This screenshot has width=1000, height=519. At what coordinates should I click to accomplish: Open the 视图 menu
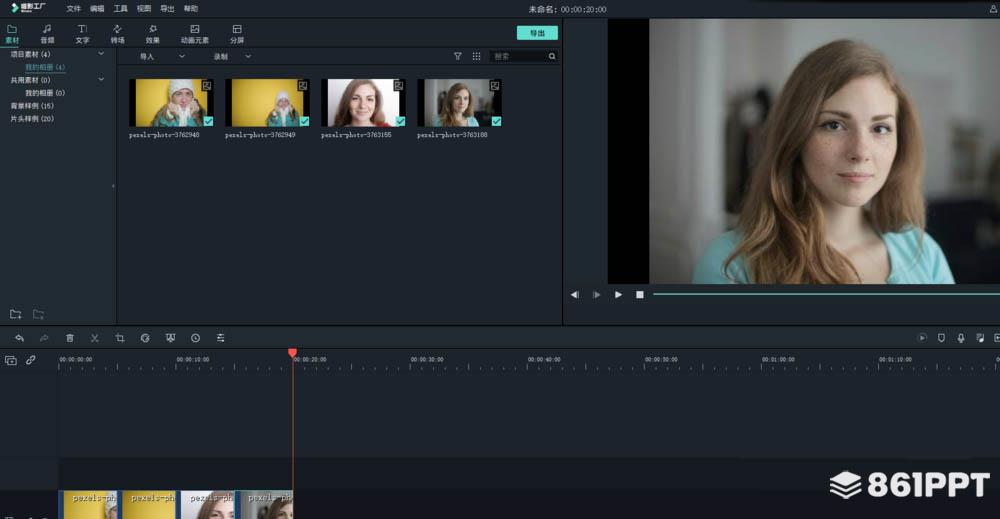pos(144,9)
